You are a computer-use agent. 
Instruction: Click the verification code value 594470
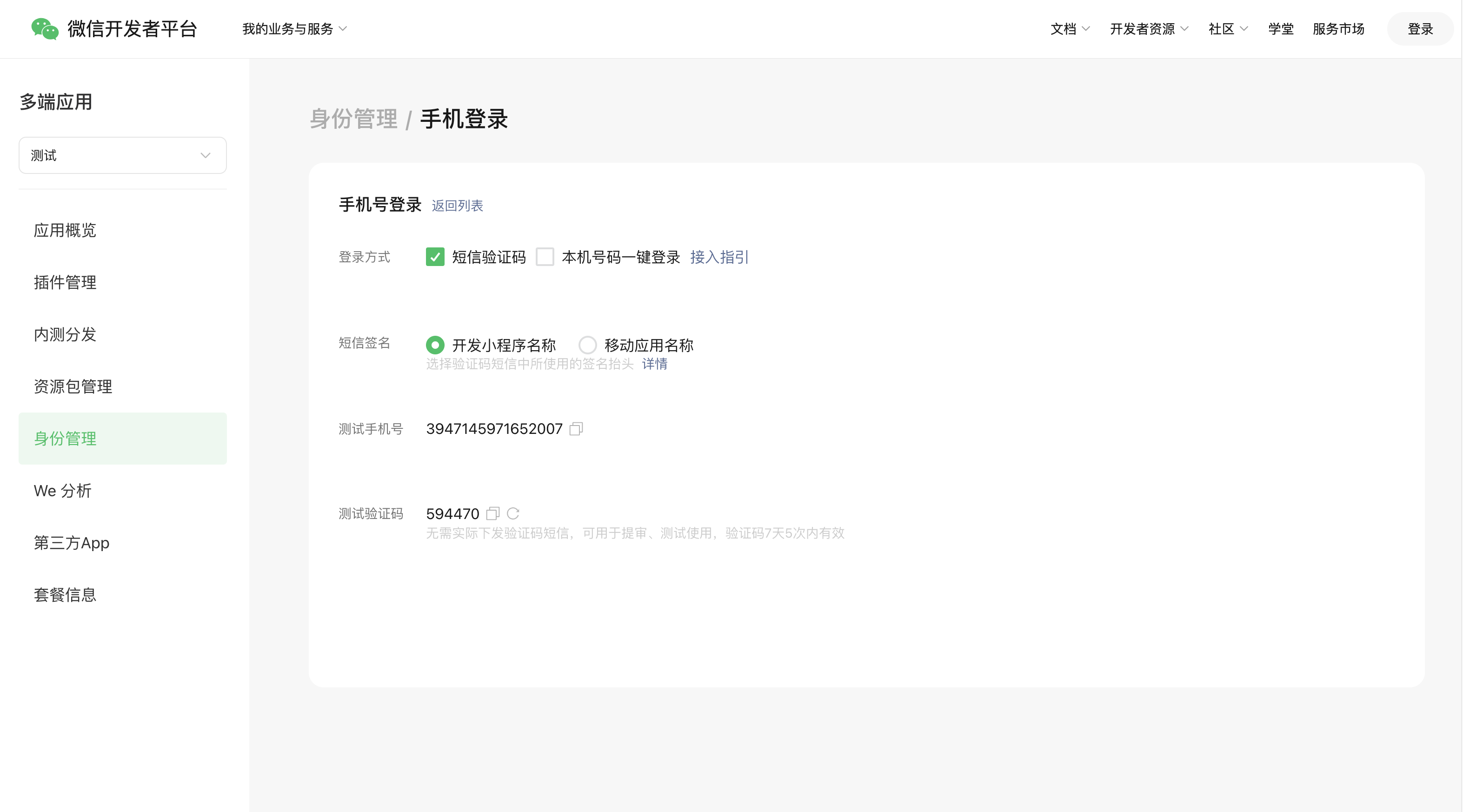pos(452,514)
